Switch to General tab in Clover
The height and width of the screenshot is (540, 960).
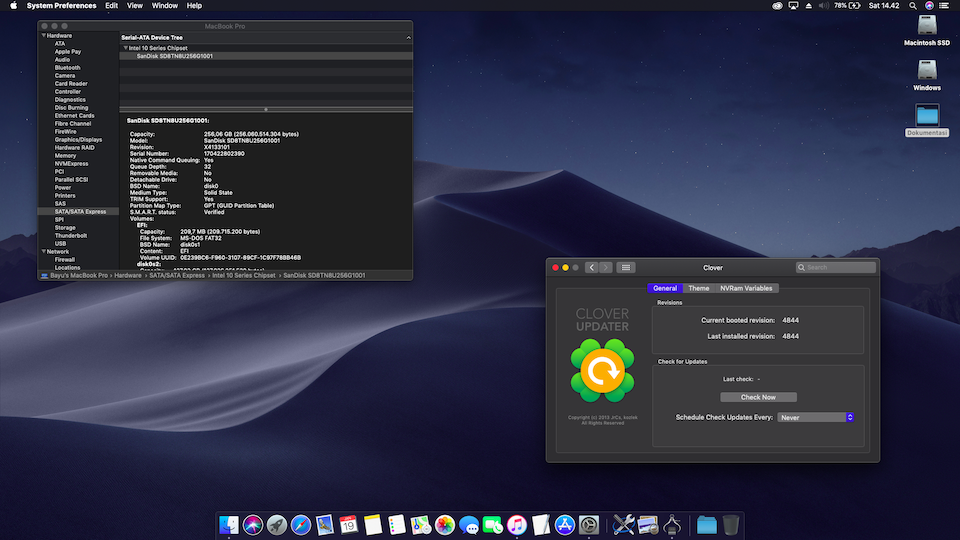pyautogui.click(x=665, y=288)
